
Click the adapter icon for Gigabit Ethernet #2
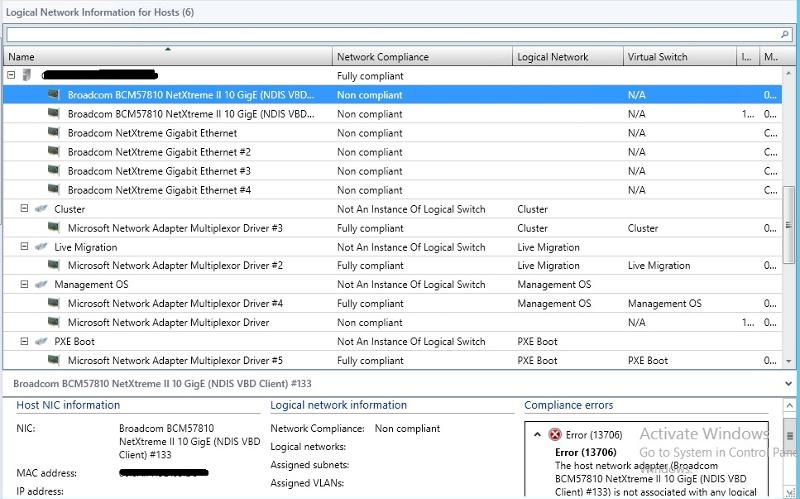(x=54, y=151)
